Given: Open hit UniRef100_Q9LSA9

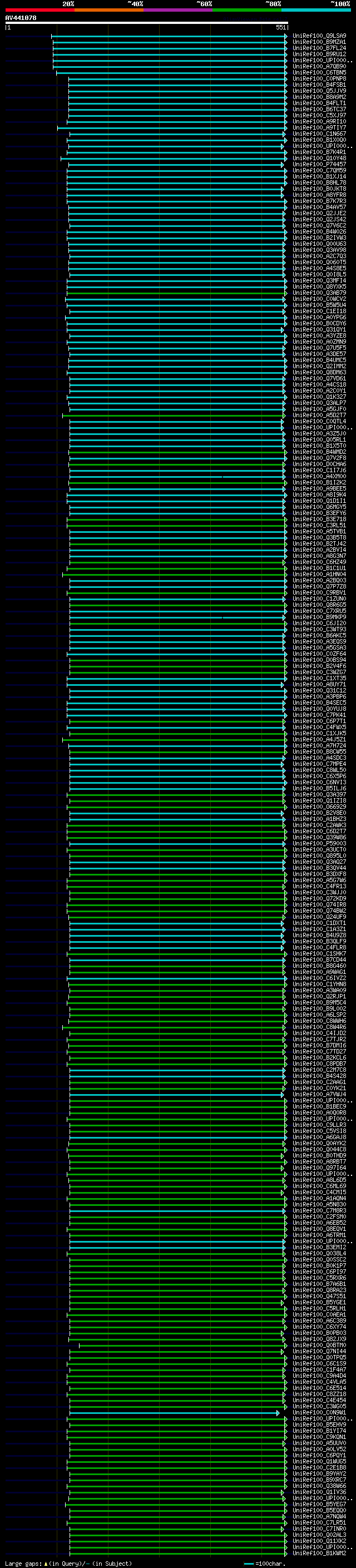Looking at the screenshot, I should tap(319, 36).
